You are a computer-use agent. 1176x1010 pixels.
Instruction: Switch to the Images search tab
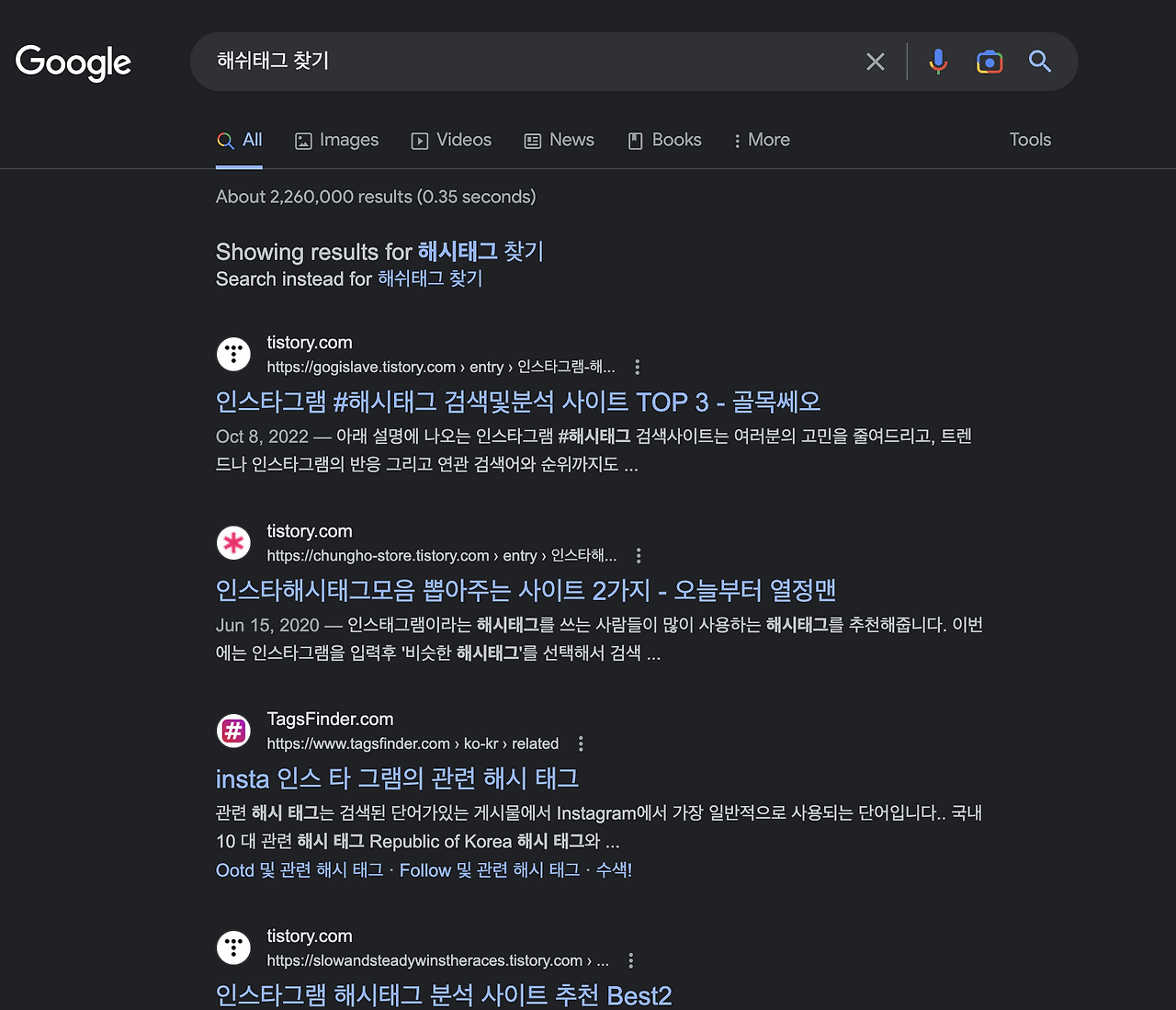pos(336,140)
